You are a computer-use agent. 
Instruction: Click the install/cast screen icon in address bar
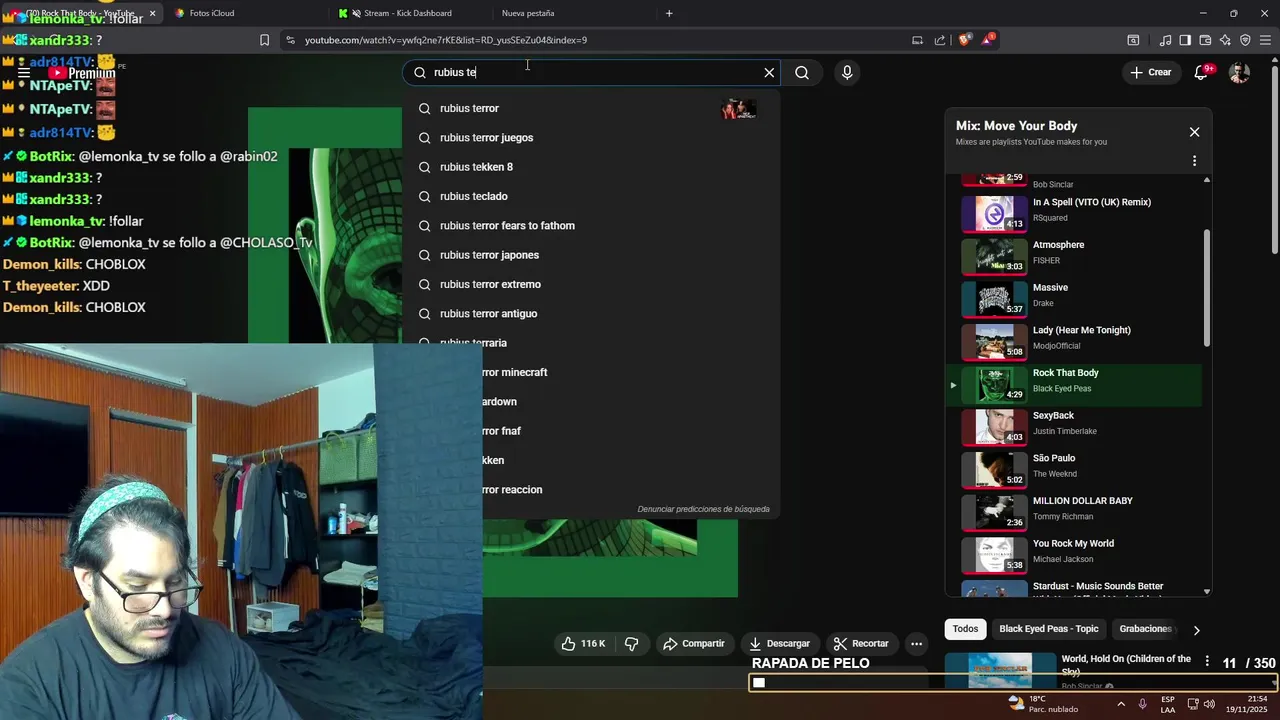click(x=917, y=40)
